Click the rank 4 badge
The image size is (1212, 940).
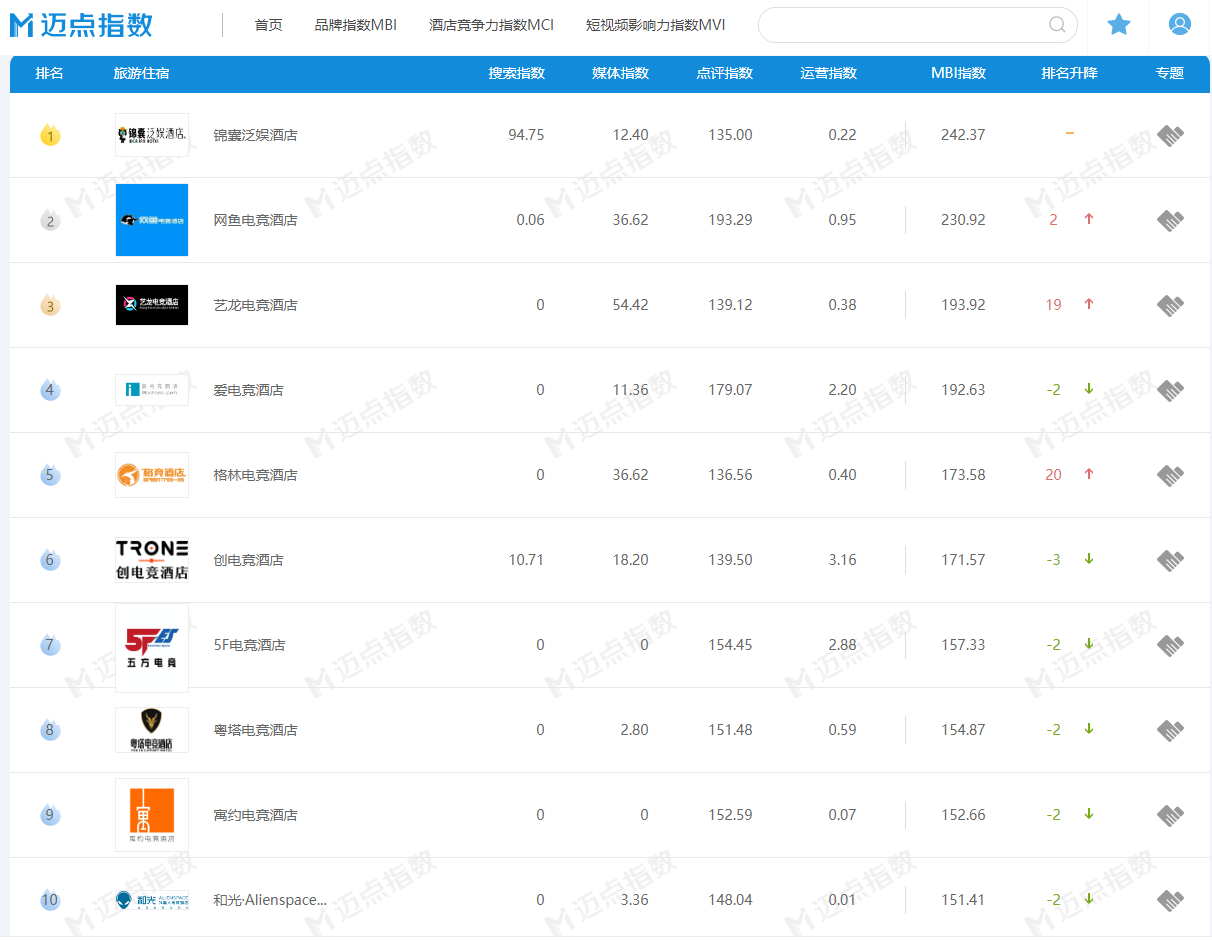(50, 390)
